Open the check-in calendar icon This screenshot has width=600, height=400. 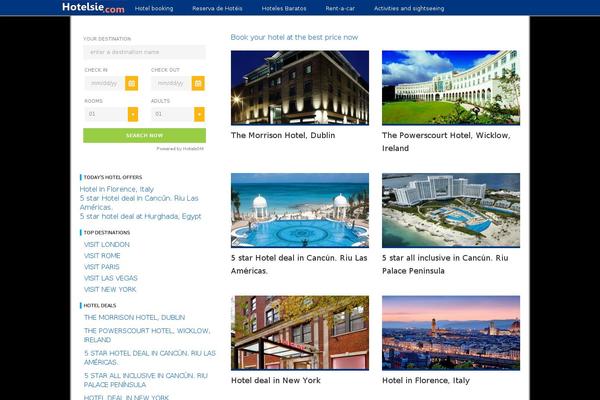131,83
